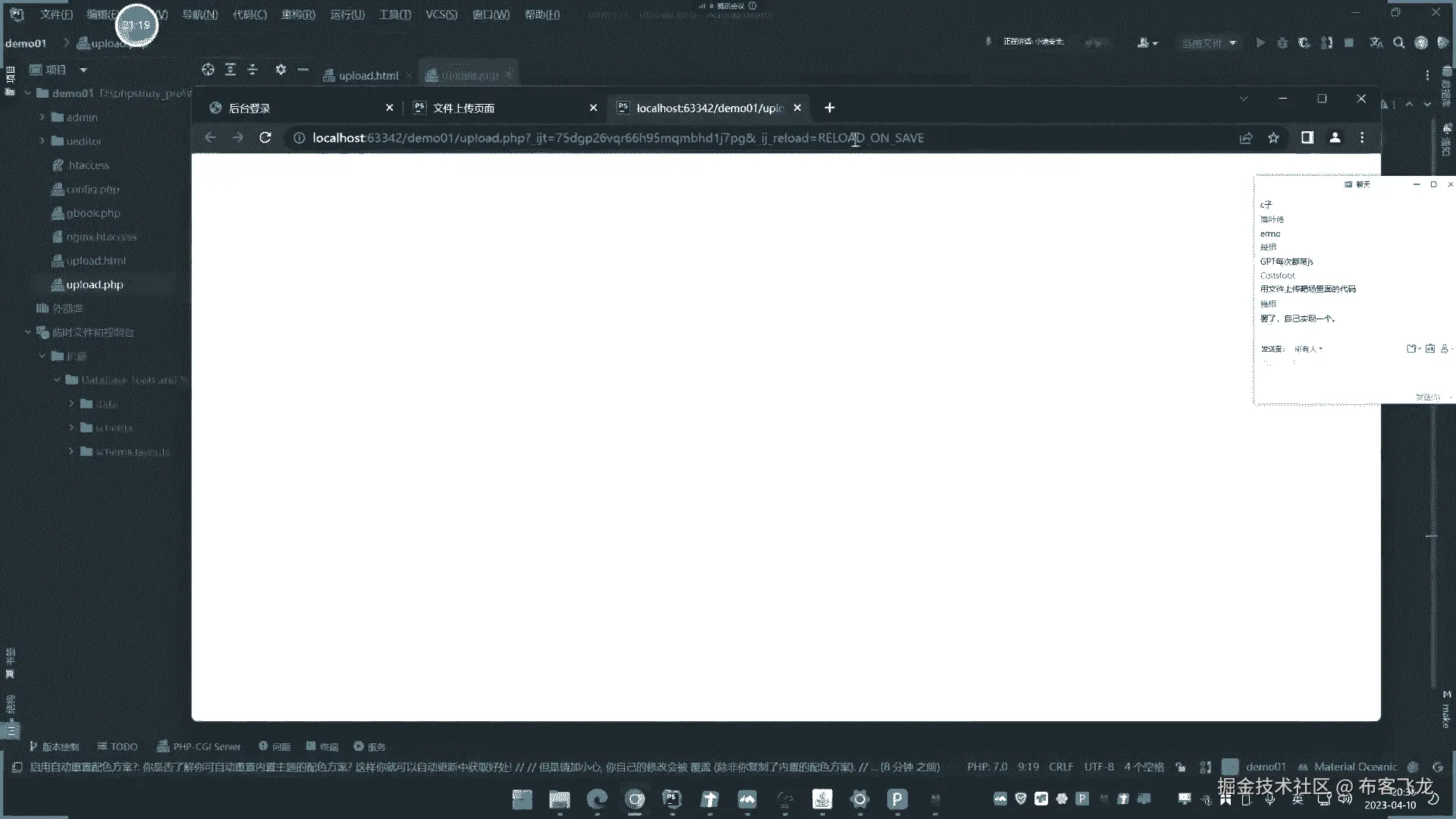Click the Run (play) icon in the toolbar
The height and width of the screenshot is (819, 1456).
pyautogui.click(x=1260, y=43)
